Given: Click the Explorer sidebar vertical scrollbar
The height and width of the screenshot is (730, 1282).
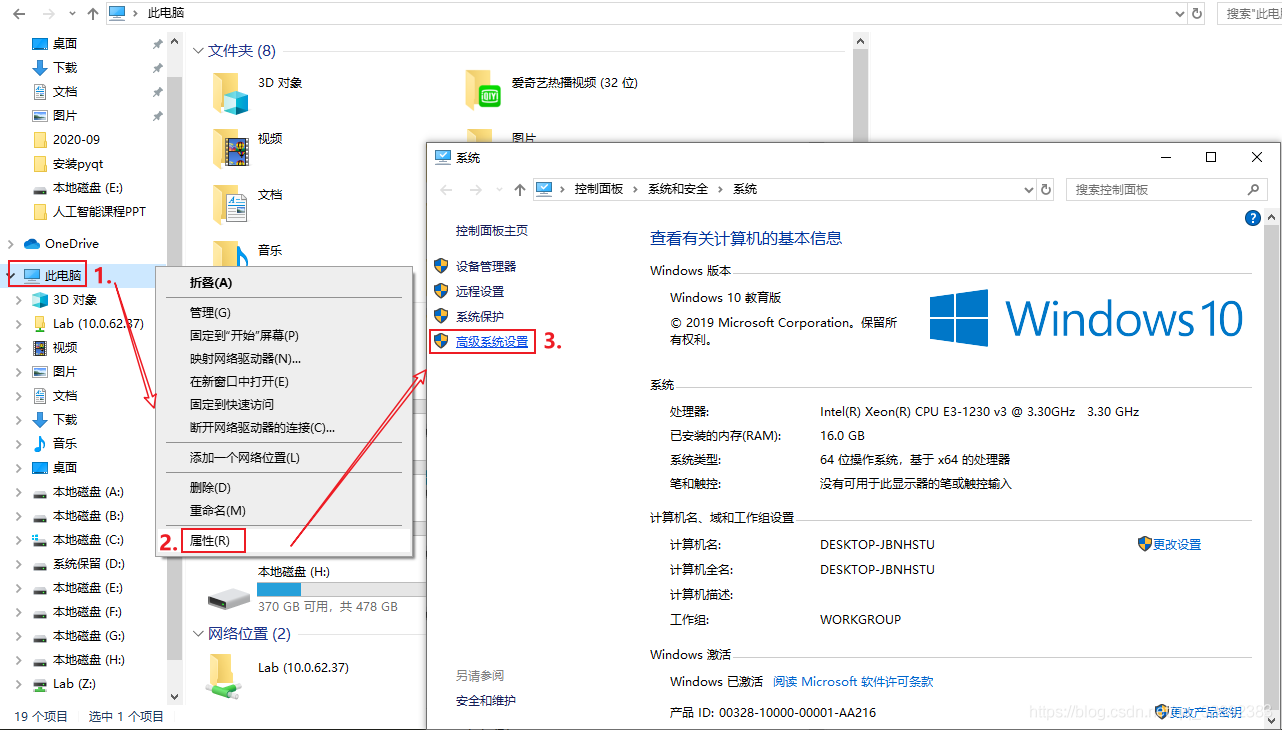Looking at the screenshot, I should click(x=174, y=370).
